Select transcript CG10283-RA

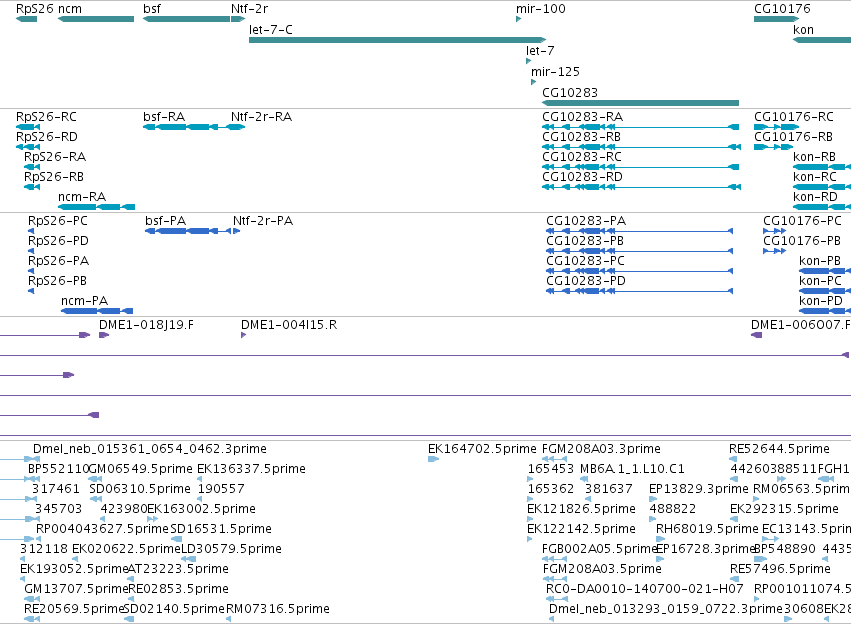point(640,127)
